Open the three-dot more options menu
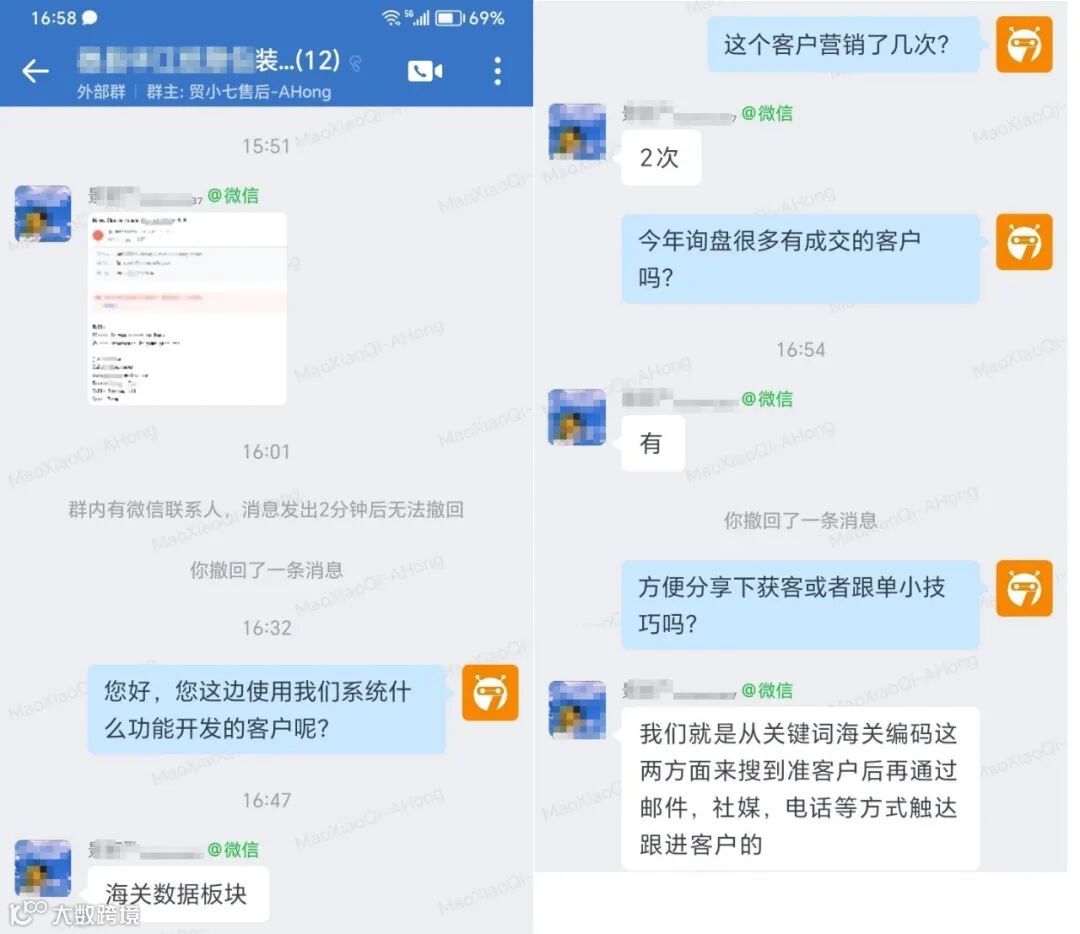 (x=497, y=71)
